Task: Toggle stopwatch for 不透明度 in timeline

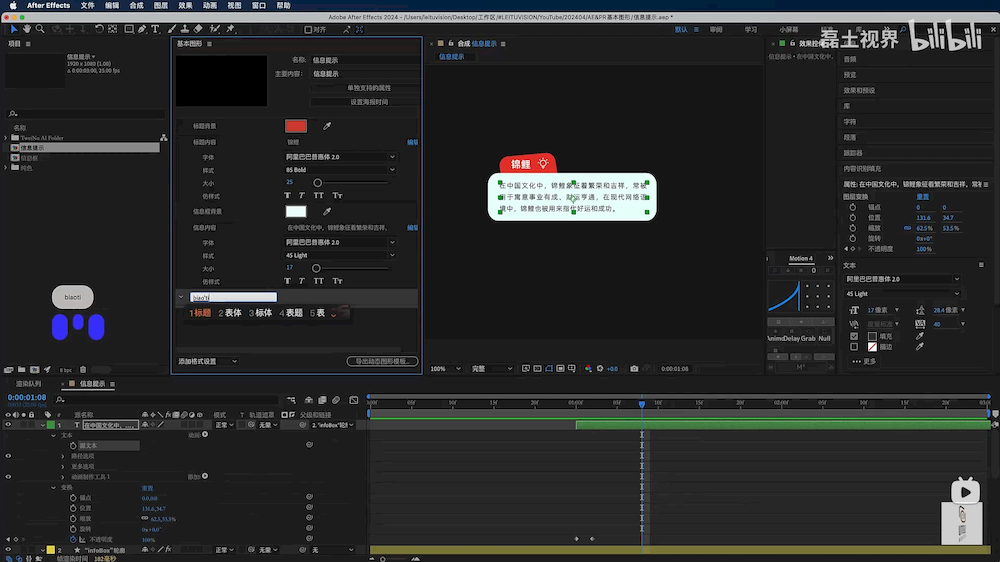Action: tap(73, 540)
